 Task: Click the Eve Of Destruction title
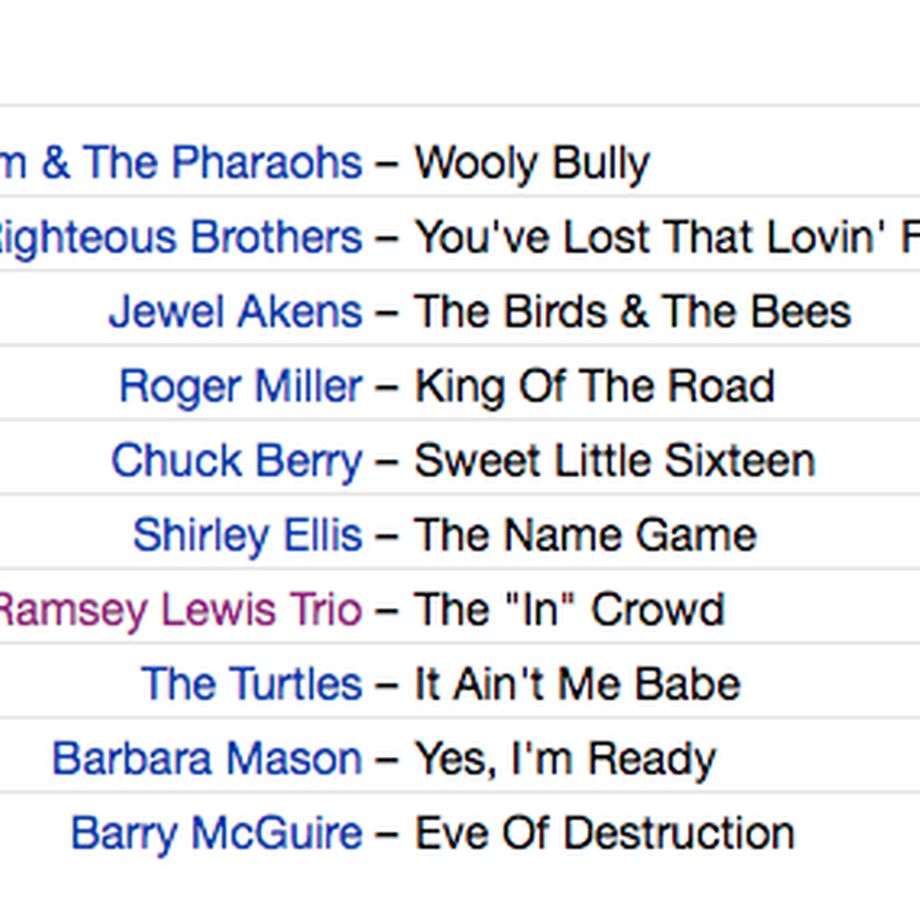coord(604,834)
